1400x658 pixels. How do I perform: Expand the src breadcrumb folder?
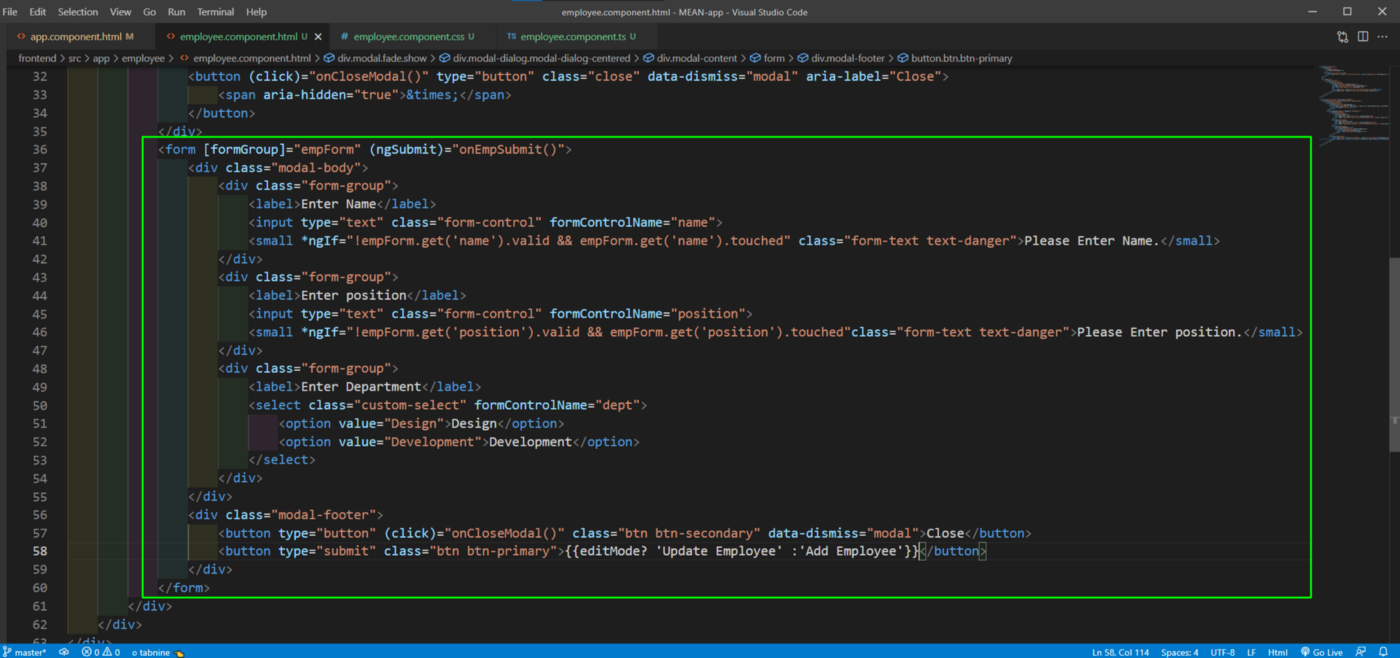pos(75,58)
